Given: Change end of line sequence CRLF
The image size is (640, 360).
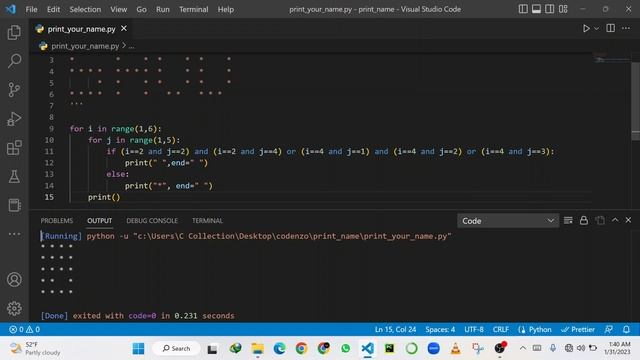Looking at the screenshot, I should (500, 329).
